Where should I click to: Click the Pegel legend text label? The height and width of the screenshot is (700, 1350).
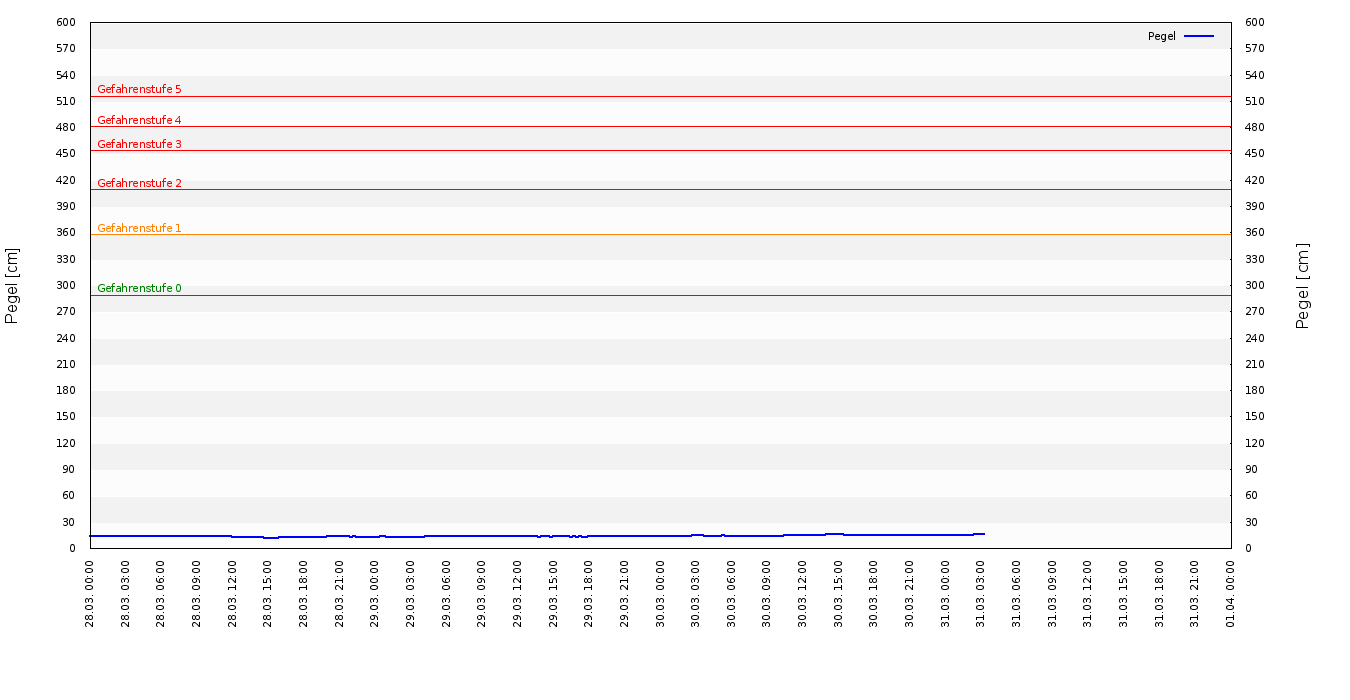click(1161, 36)
